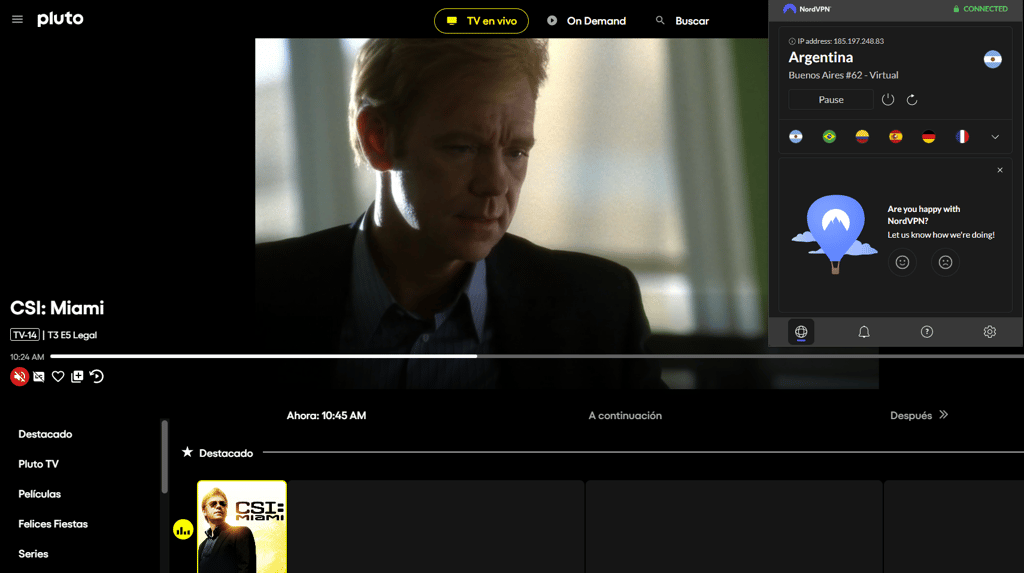
Task: Click the NordVPN logo in header
Action: 807,9
